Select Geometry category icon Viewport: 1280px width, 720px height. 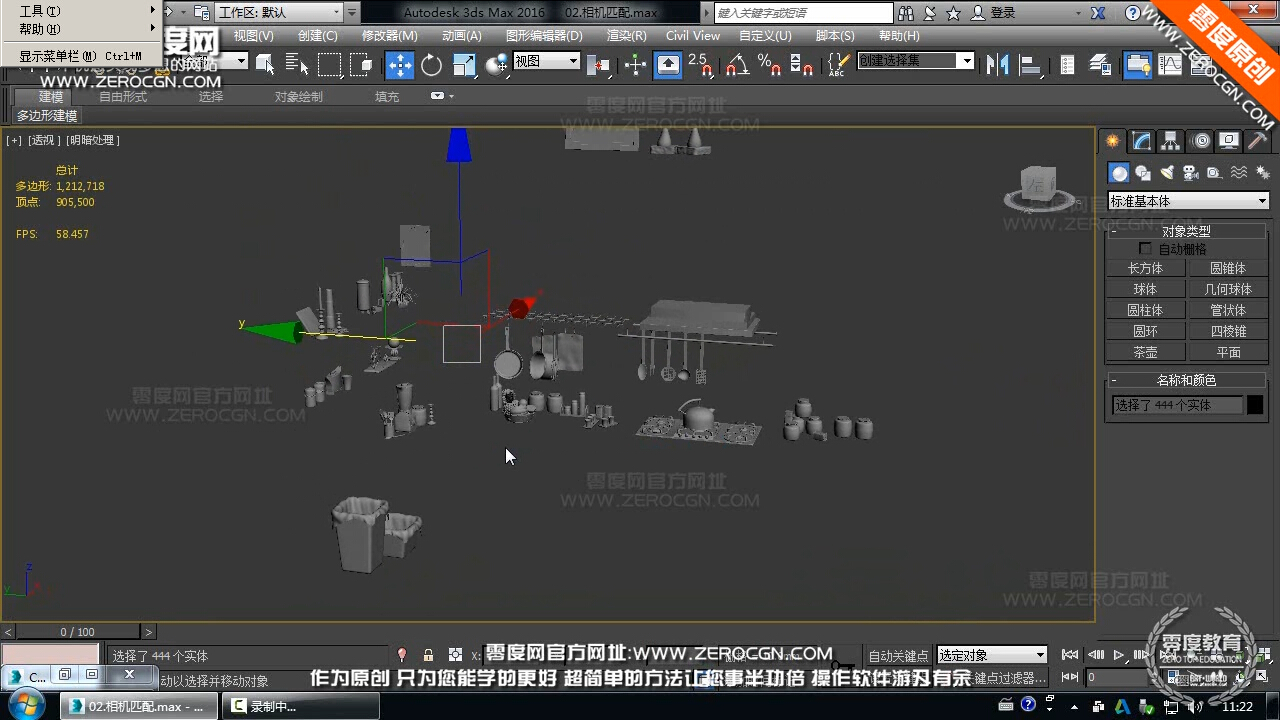[x=1120, y=173]
